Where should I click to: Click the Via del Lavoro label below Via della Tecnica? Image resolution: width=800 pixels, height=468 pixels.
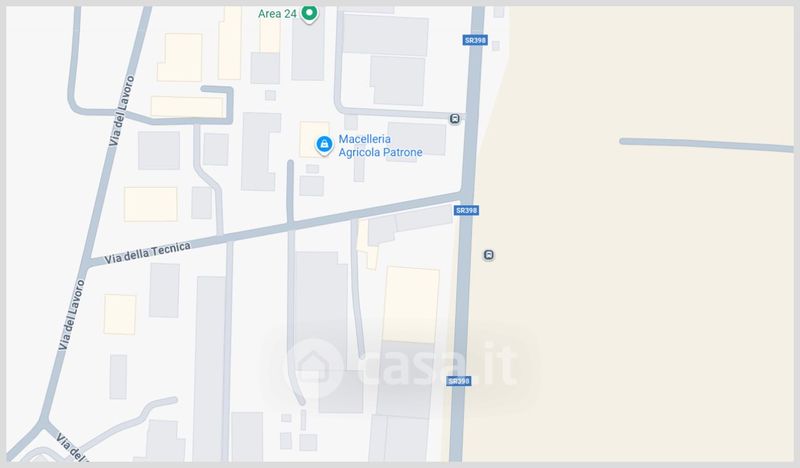[x=71, y=315]
